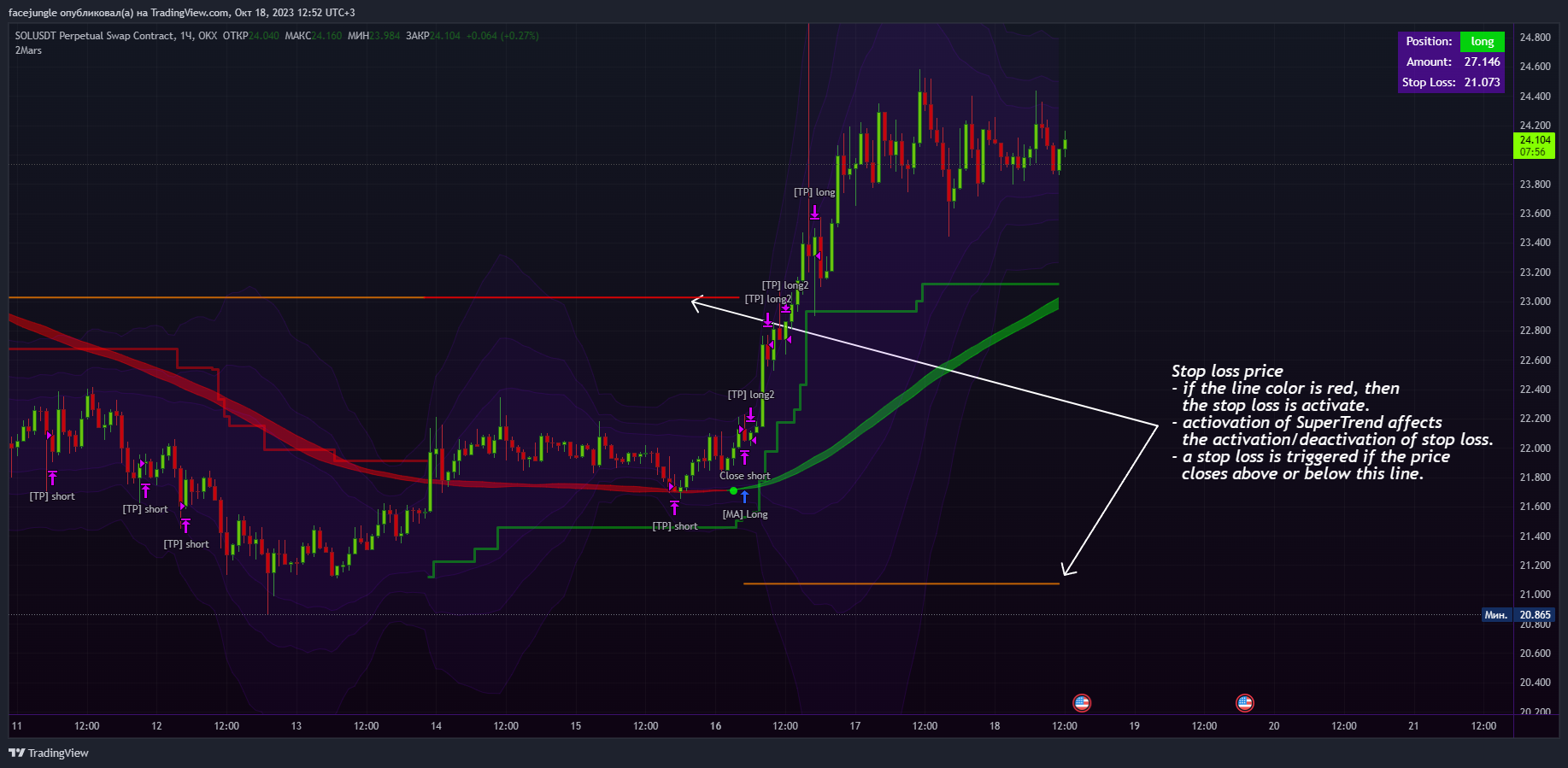This screenshot has height=768, width=1568.
Task: Click the 22.600 price axis label
Action: pos(1535,361)
